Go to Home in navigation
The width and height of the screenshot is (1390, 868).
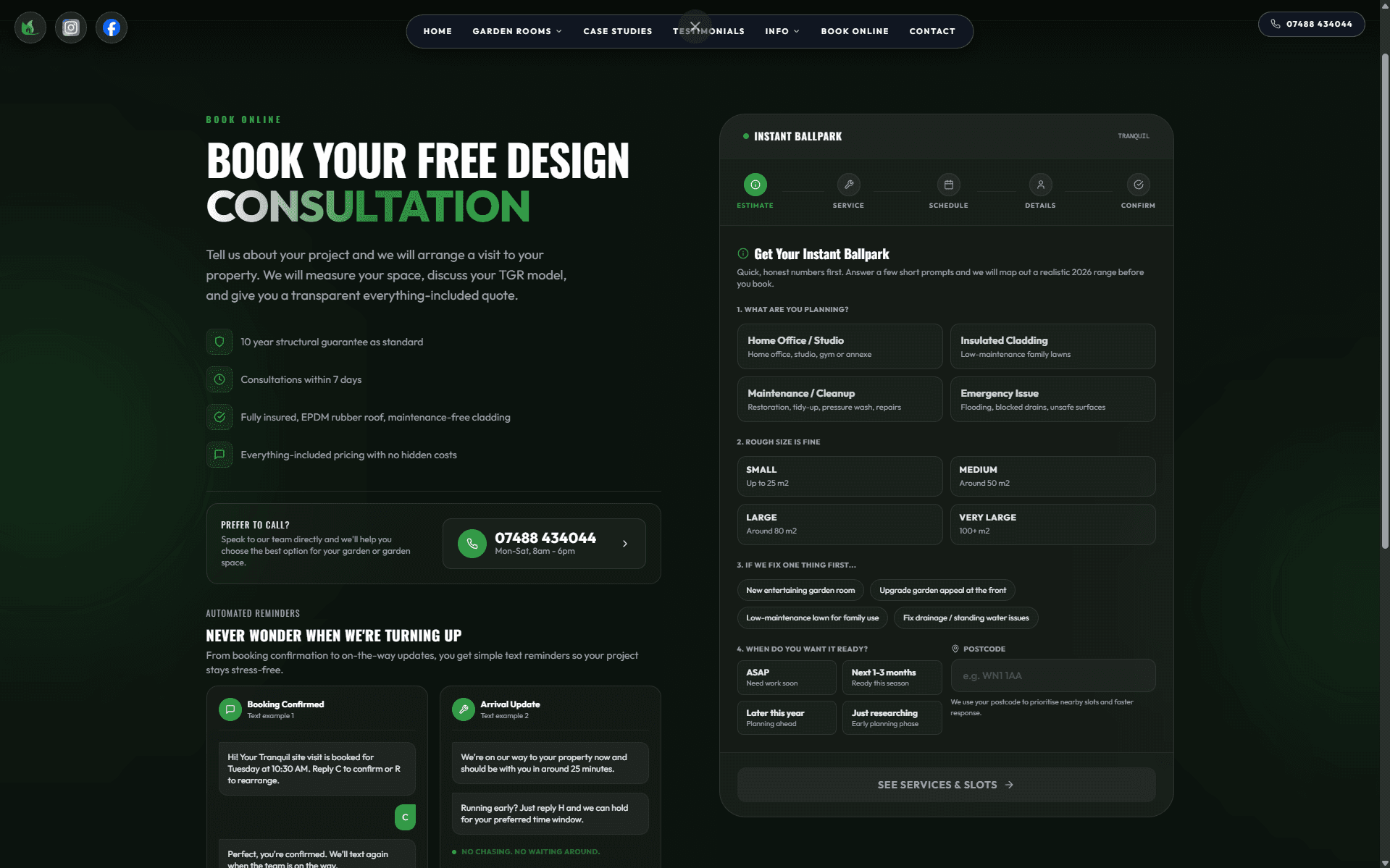[x=437, y=31]
